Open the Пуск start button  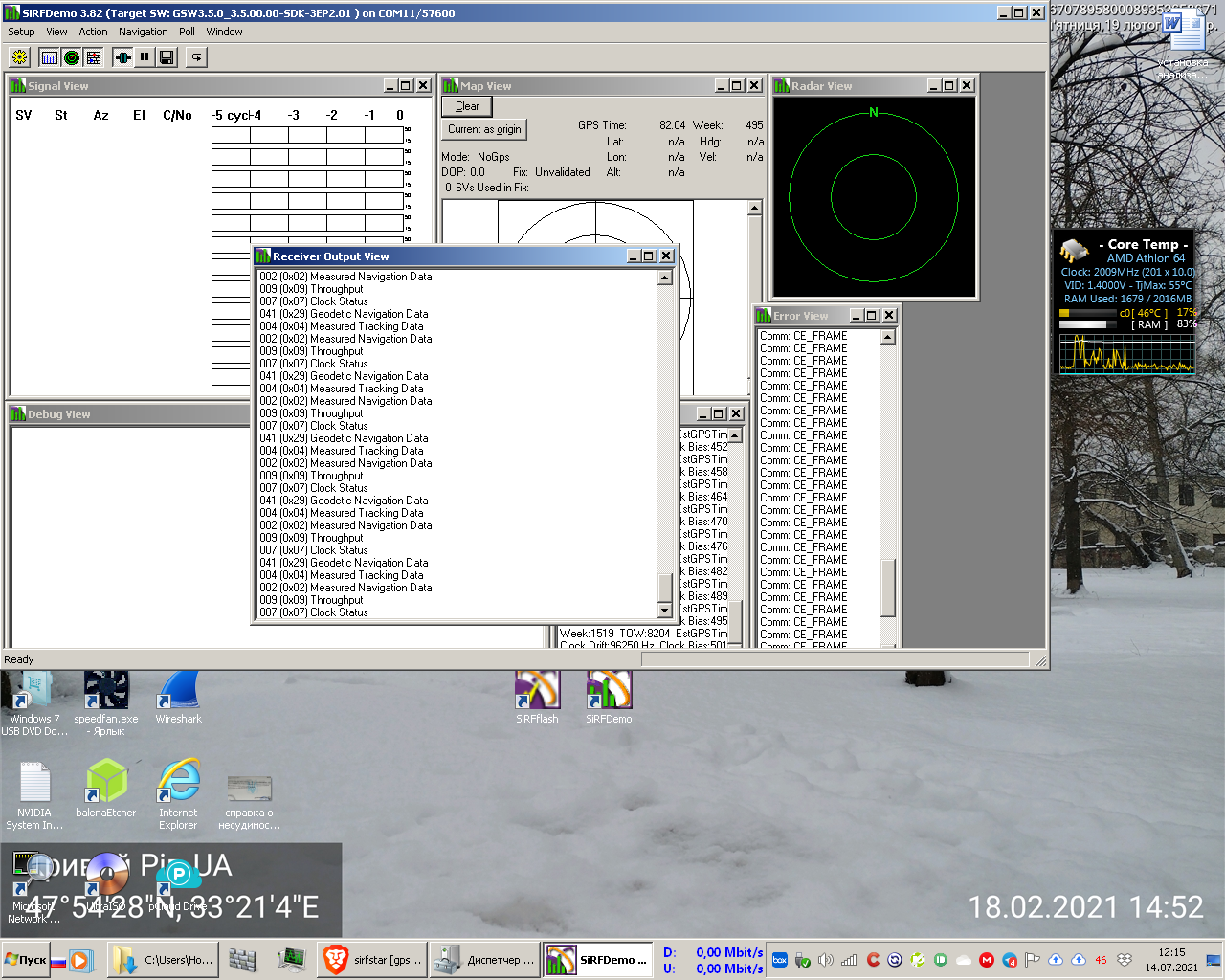[x=25, y=960]
